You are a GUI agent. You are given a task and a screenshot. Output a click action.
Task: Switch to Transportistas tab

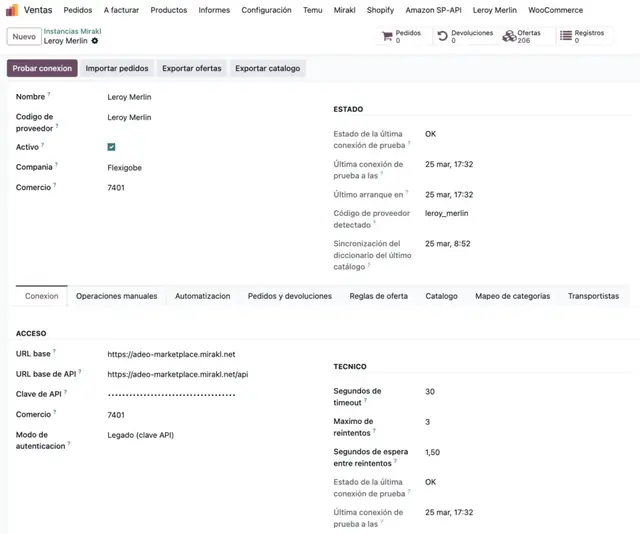pos(593,296)
